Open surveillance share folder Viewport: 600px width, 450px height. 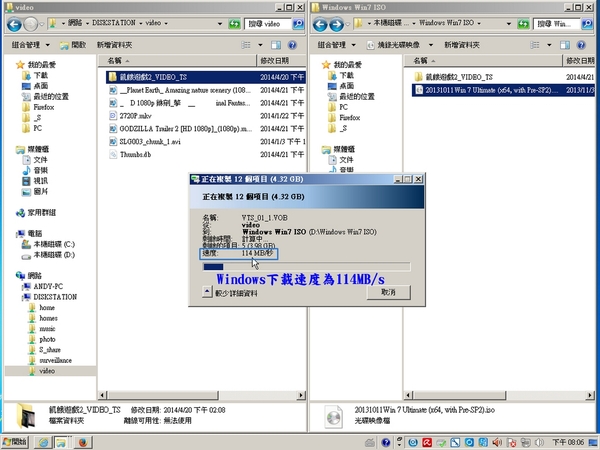pyautogui.click(x=51, y=360)
